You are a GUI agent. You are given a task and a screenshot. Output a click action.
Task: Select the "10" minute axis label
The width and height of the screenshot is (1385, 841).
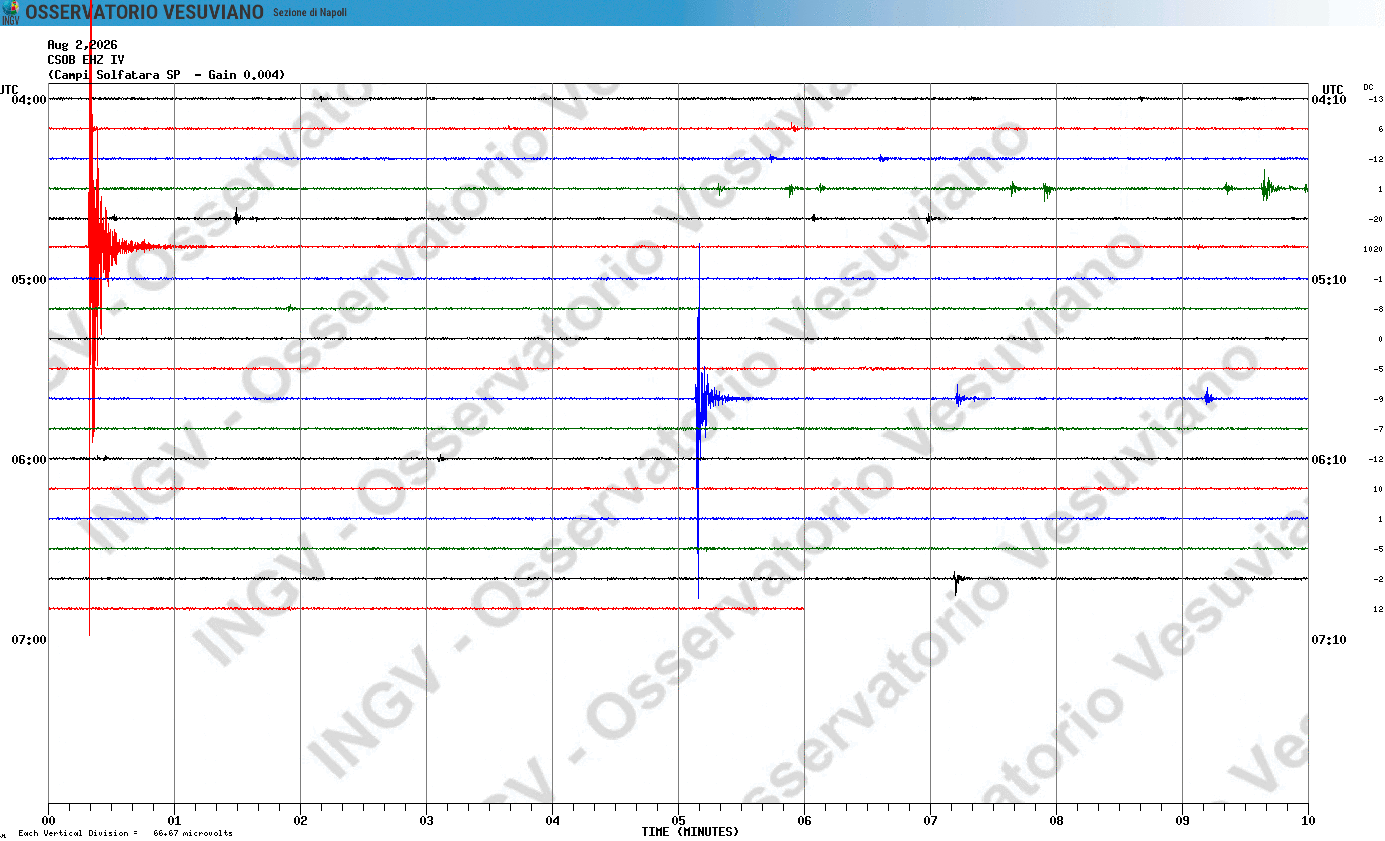(x=1308, y=820)
